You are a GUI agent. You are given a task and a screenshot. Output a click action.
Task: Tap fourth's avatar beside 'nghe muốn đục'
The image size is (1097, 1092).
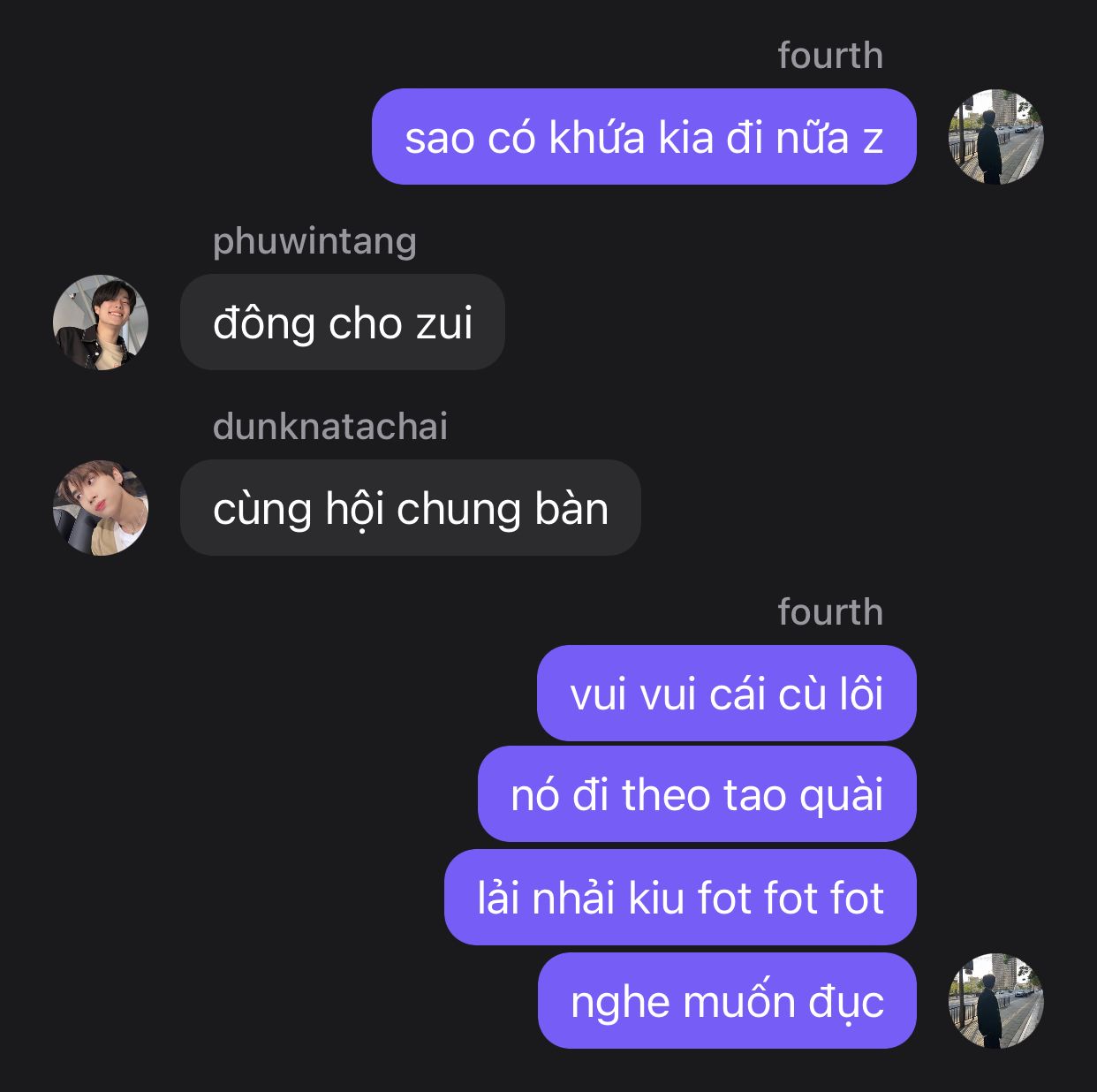click(x=996, y=1001)
